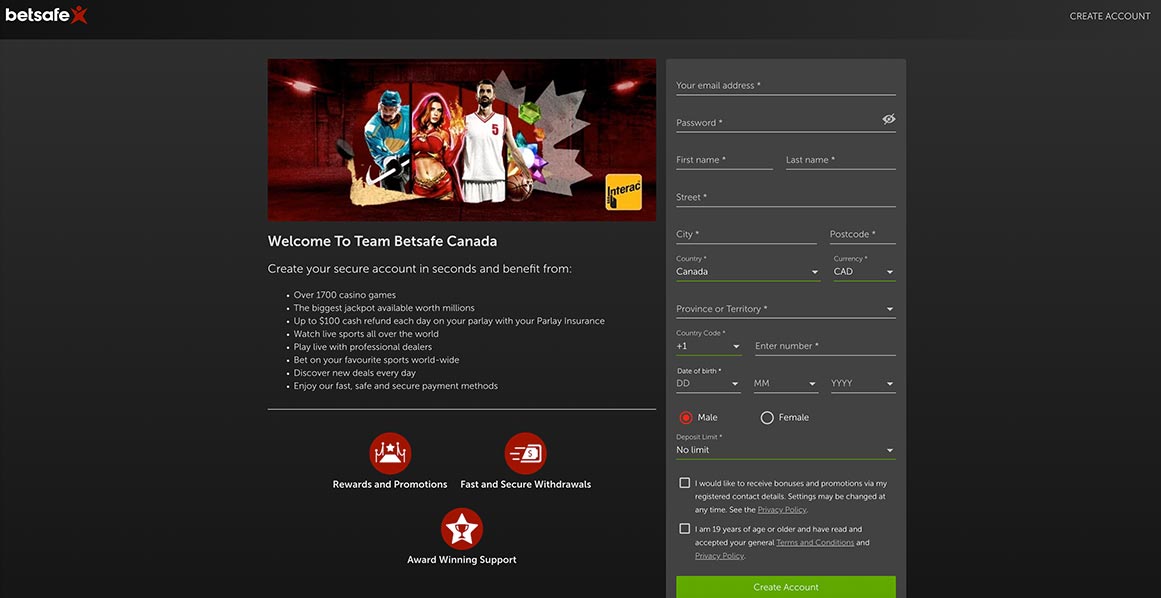Open the Country dropdown showing Canada
Viewport: 1161px width, 598px height.
tap(748, 272)
